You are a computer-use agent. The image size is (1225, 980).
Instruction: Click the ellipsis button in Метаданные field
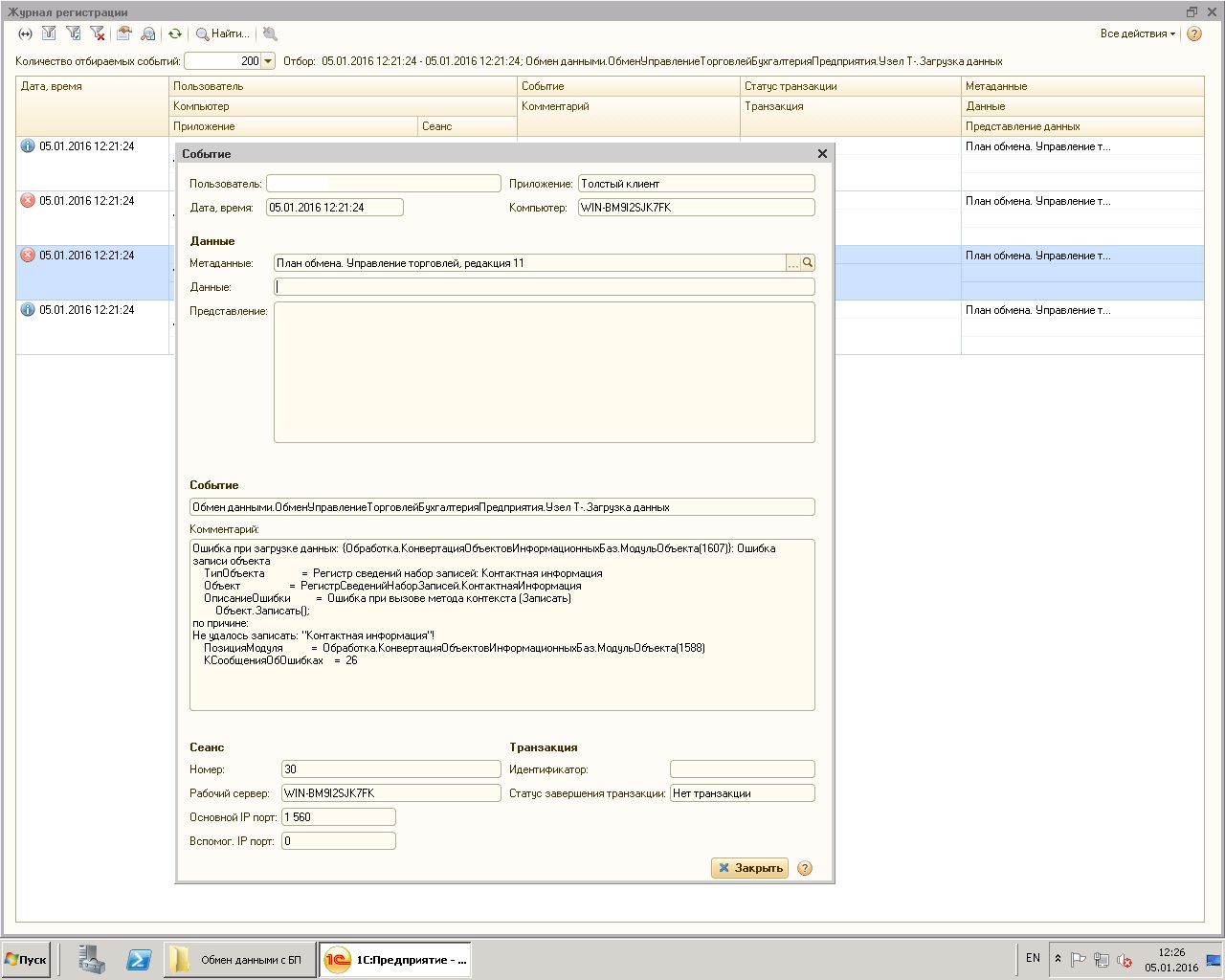pos(792,263)
